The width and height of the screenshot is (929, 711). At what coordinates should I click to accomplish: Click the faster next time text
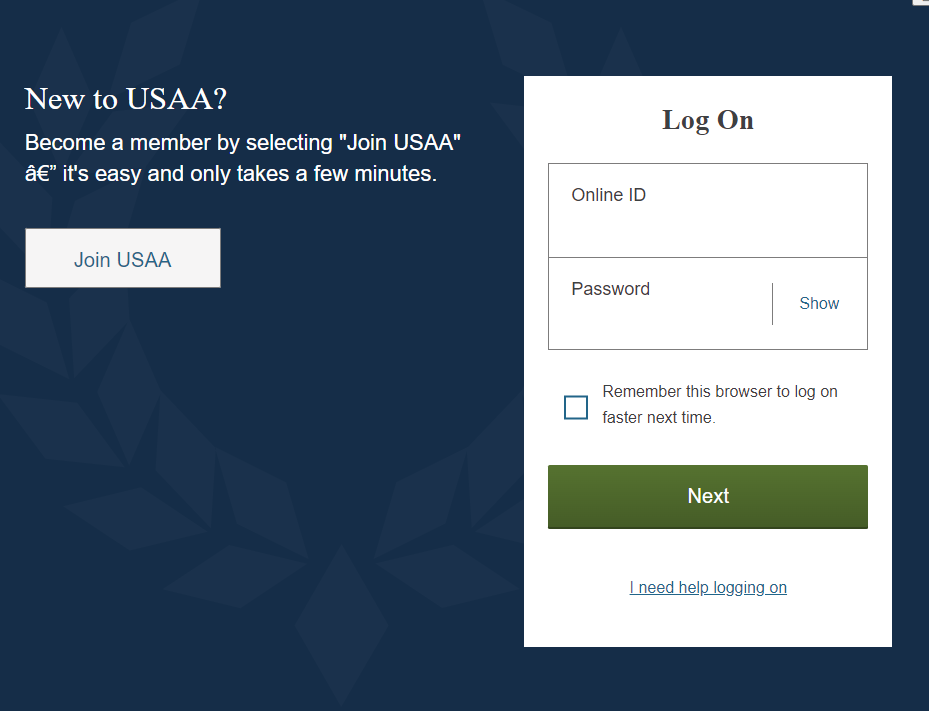click(x=659, y=418)
